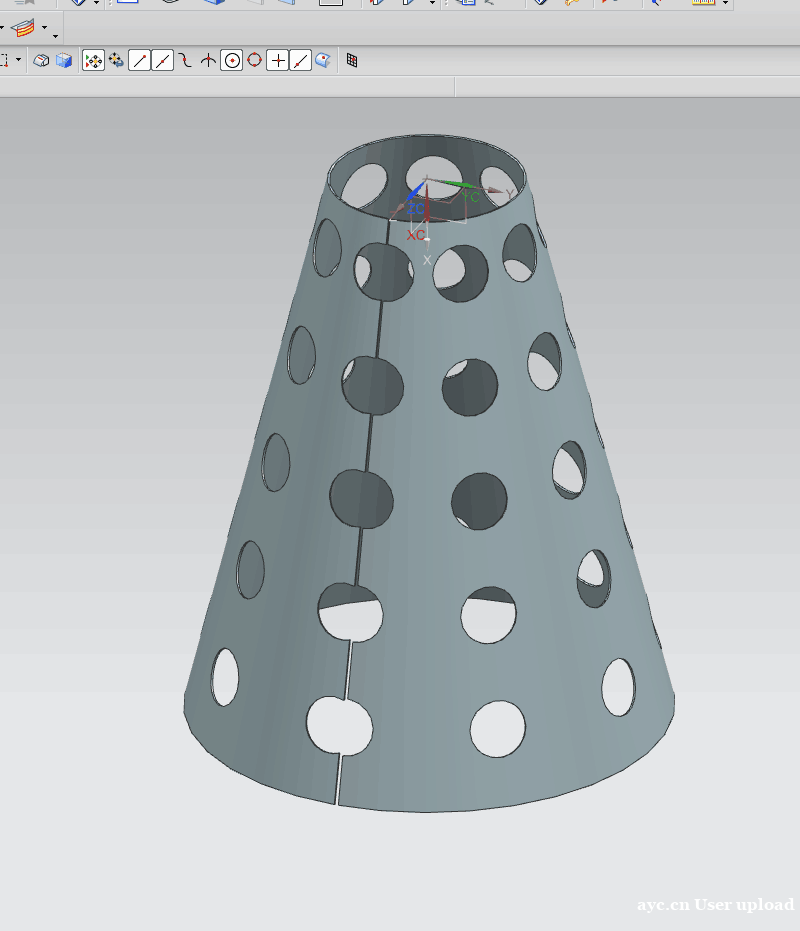This screenshot has height=931, width=800.
Task: Click the blue cube selection icon
Action: [x=64, y=61]
